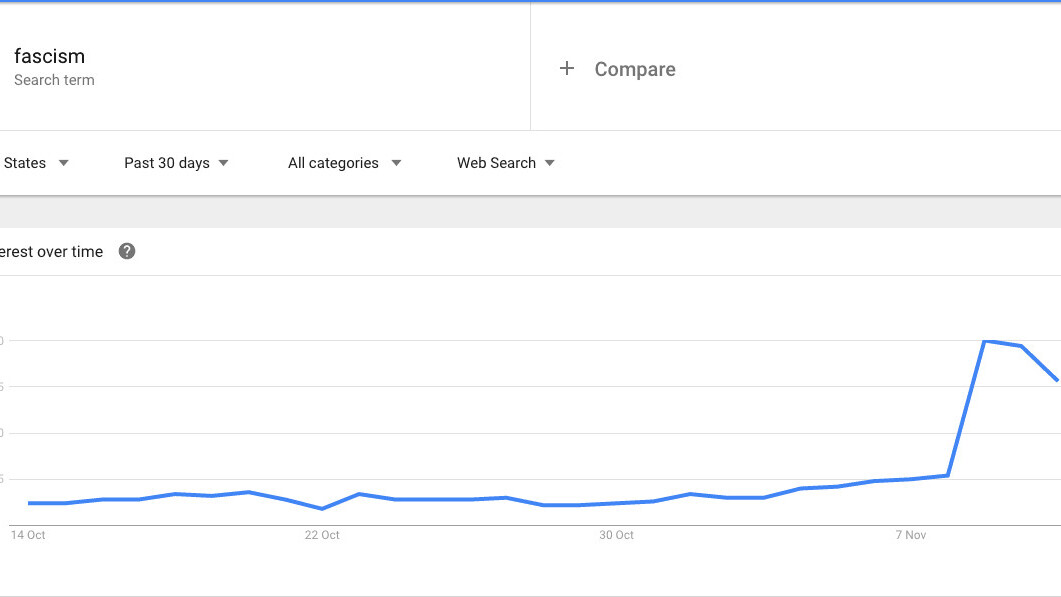
Task: Click the 14 Oct axis date label
Action: 28,535
